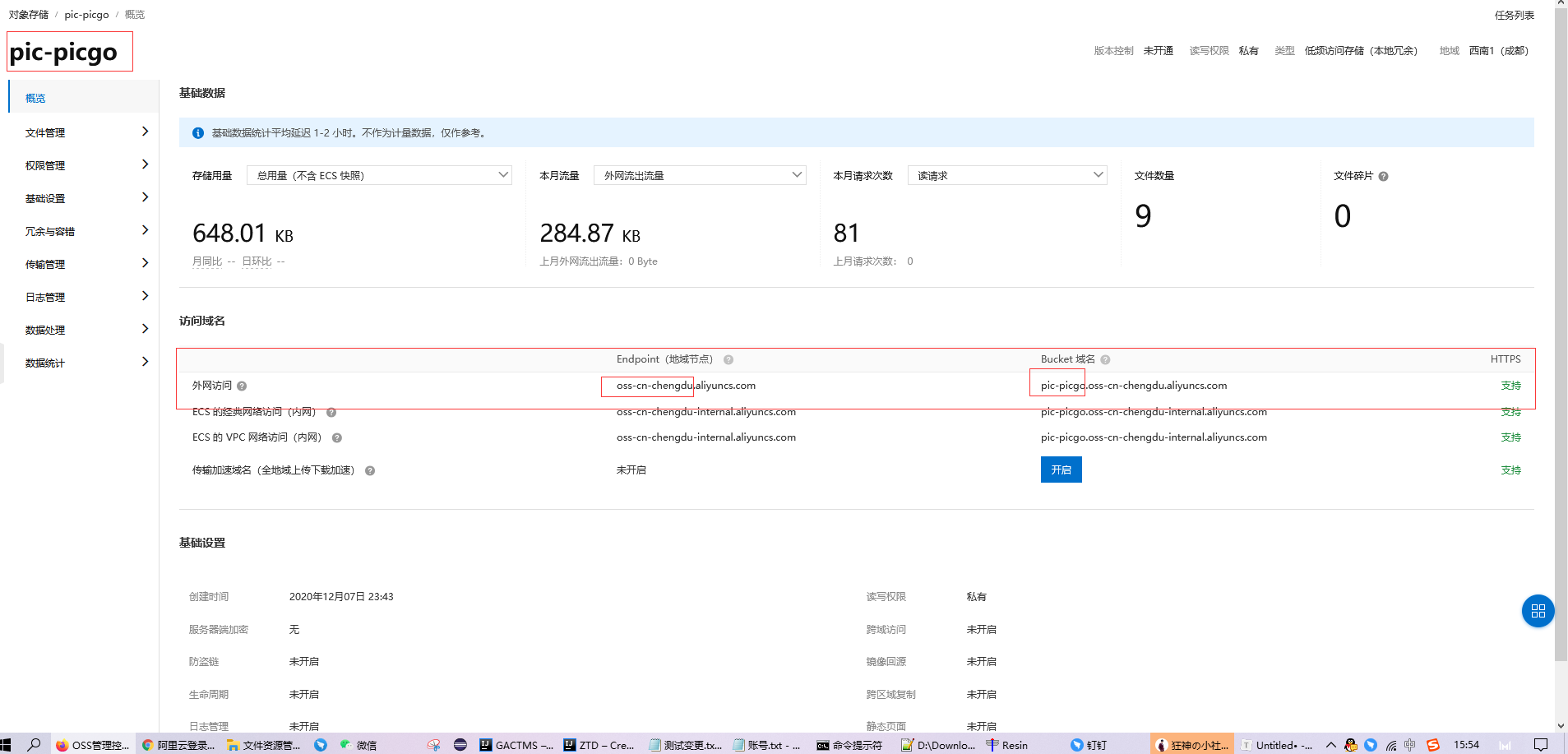Open the Sogou input method tray icon
The height and width of the screenshot is (754, 1568).
(1433, 745)
